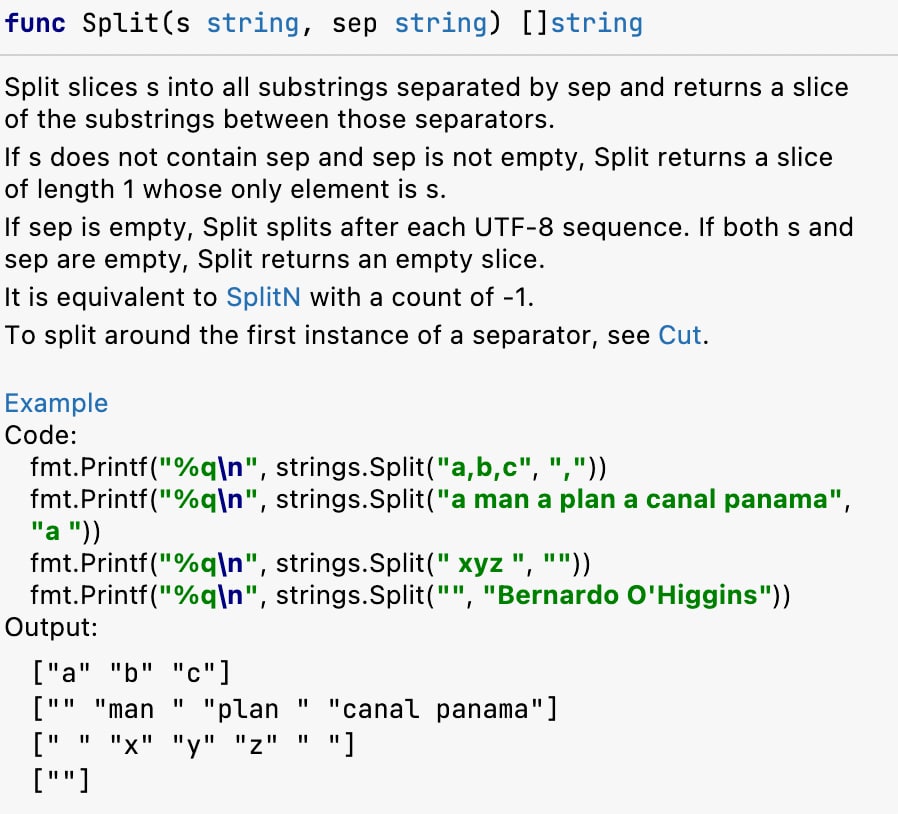Screen dimensions: 898x814
Task: Click the "canal panama" output line
Action: pos(294,709)
